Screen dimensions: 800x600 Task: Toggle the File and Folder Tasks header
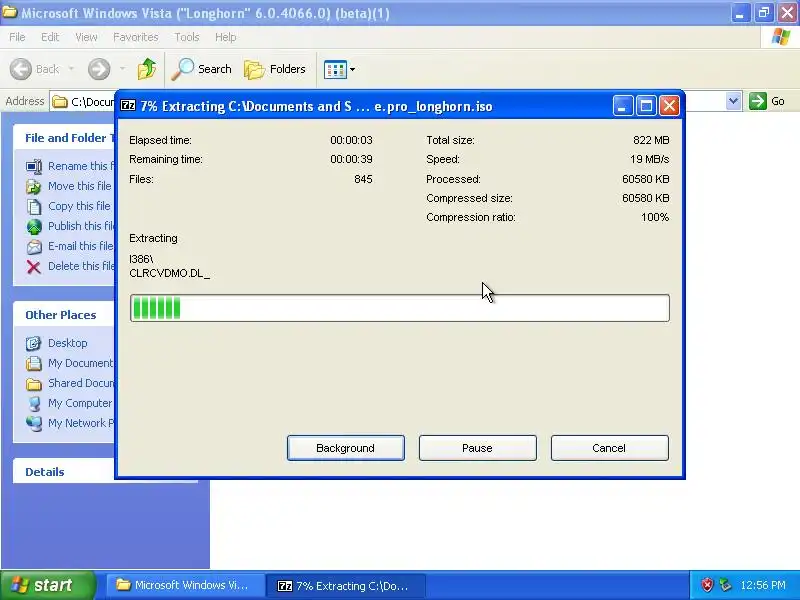tap(64, 138)
